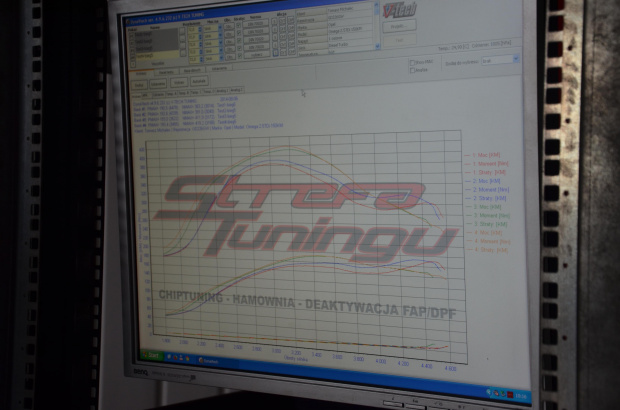This screenshot has width=620, height=410.
Task: Toggle the upper checkbox above Analiza
Action: point(412,62)
